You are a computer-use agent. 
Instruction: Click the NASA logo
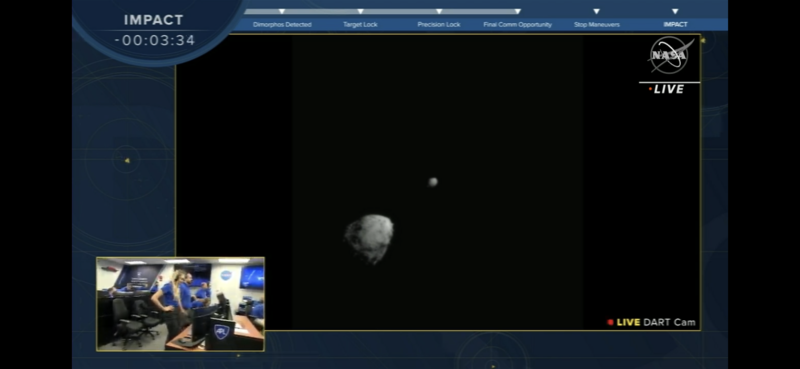point(670,55)
